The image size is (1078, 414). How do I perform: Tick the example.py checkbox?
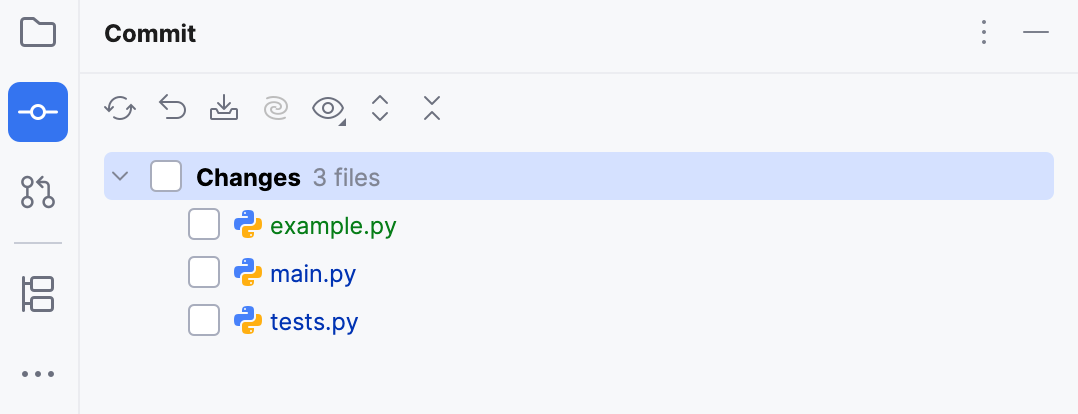[x=204, y=226]
